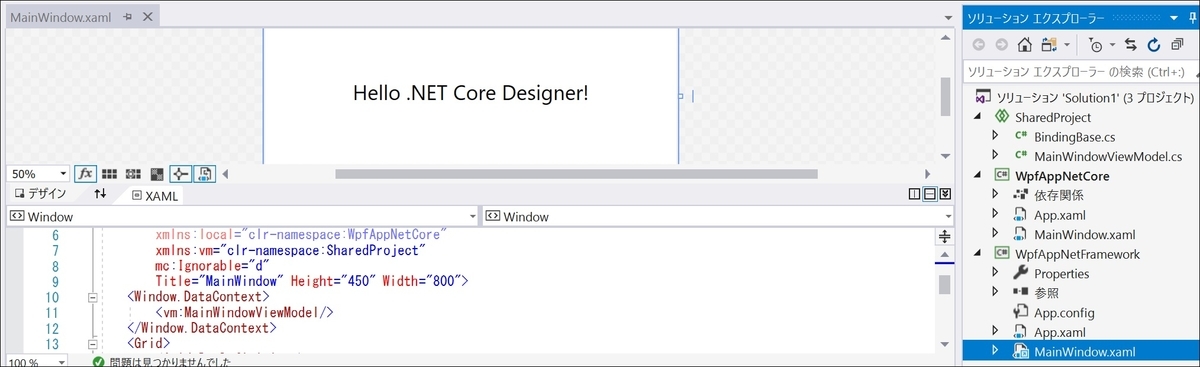Refresh the Solution Explorer

point(1153,44)
